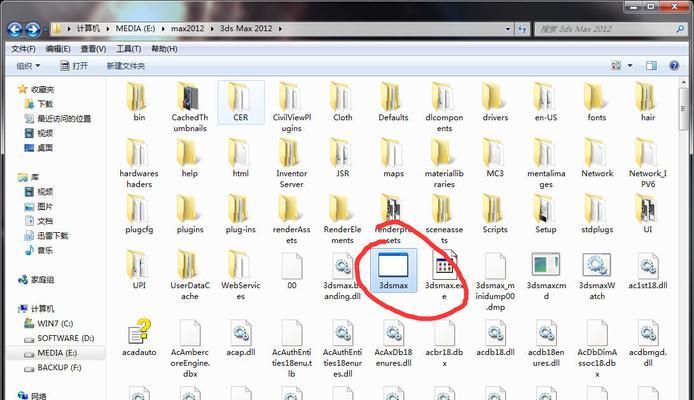Select the AcAmbercoreEngine.dbx file
Screen dimensions: 694x400
[x=190, y=348]
